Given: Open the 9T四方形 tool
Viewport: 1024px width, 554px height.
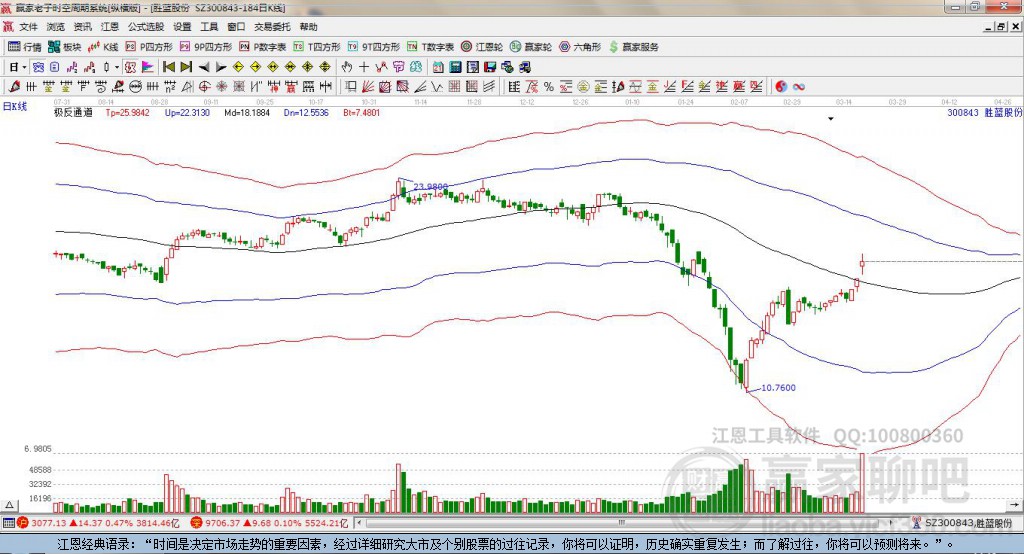Looking at the screenshot, I should (374, 47).
